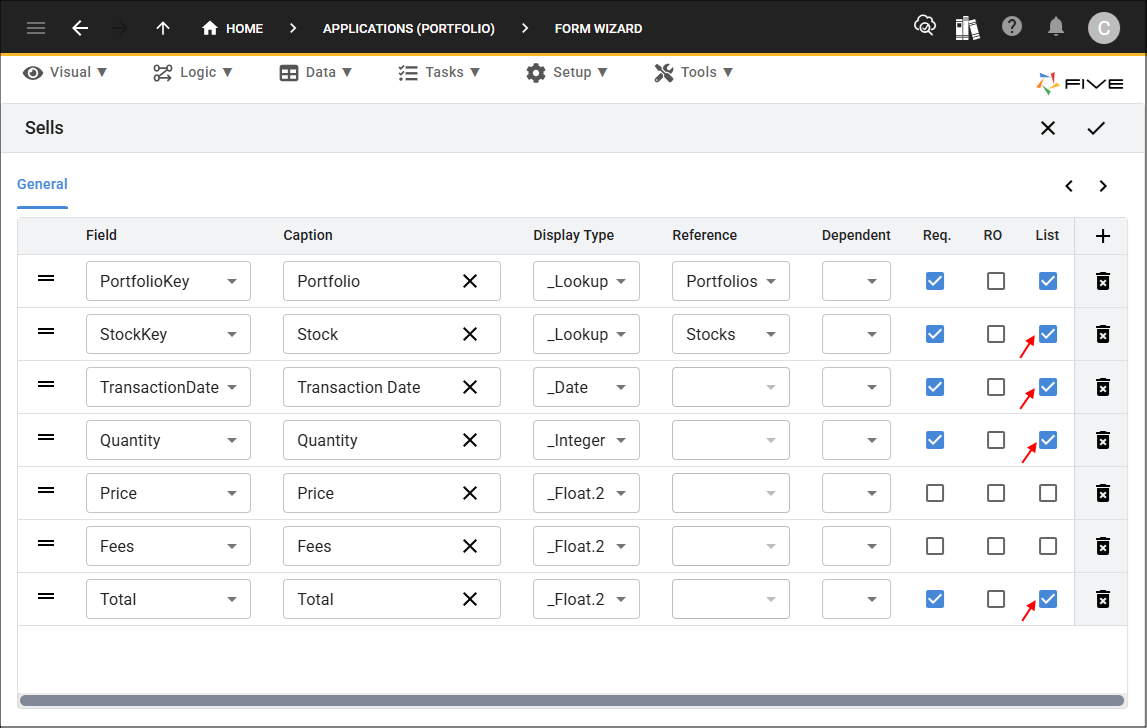Screen dimensions: 1147x728
Task: Toggle RO for StockKey
Action: (996, 334)
